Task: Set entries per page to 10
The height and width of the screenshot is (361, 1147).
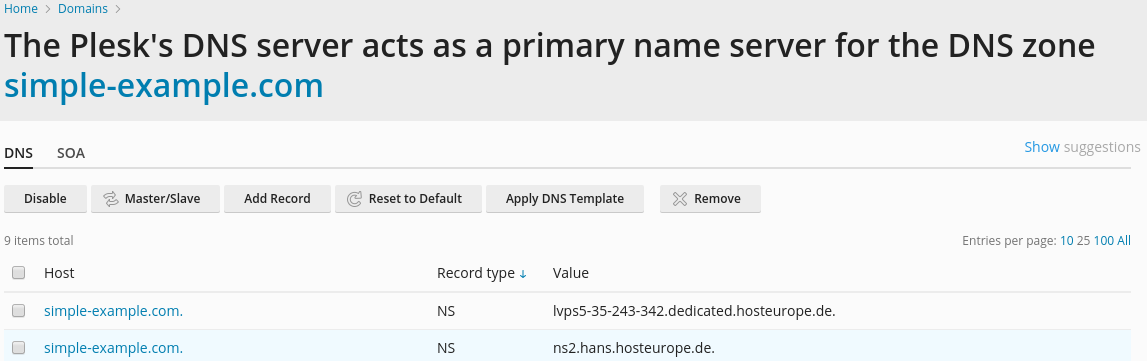Action: pyautogui.click(x=1067, y=240)
